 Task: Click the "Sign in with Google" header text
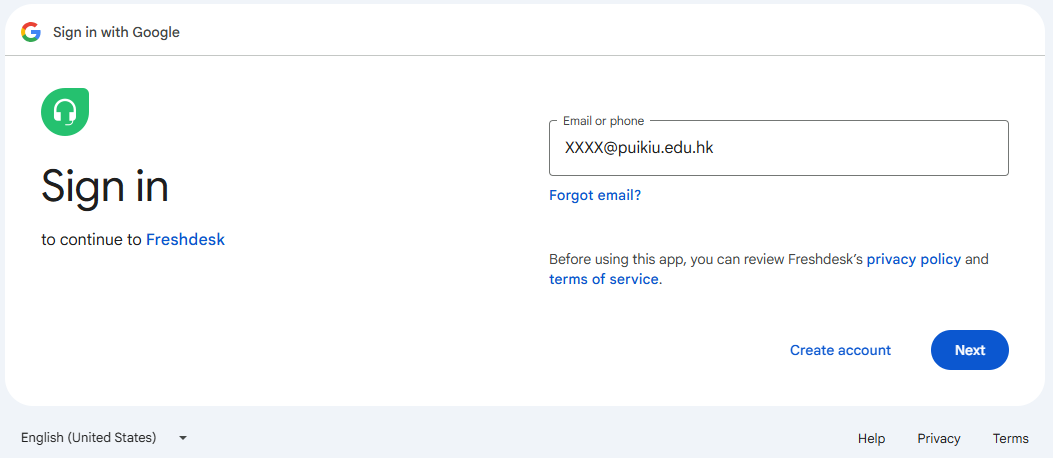point(116,32)
